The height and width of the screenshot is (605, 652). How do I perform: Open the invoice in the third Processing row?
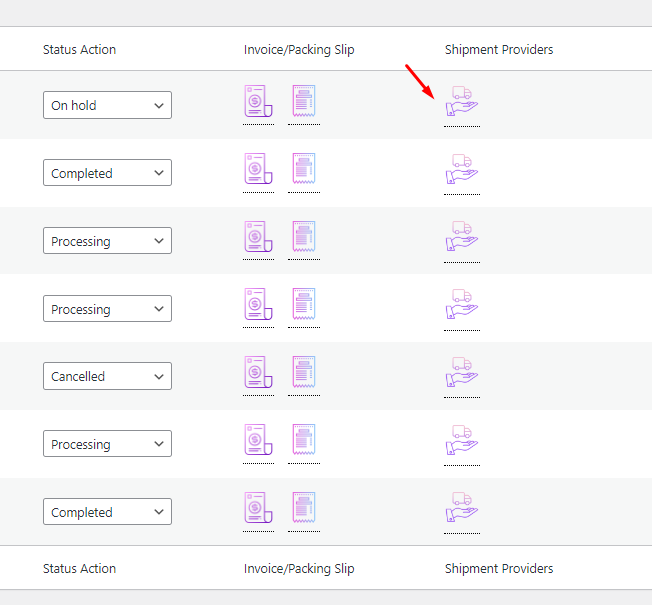(x=258, y=440)
